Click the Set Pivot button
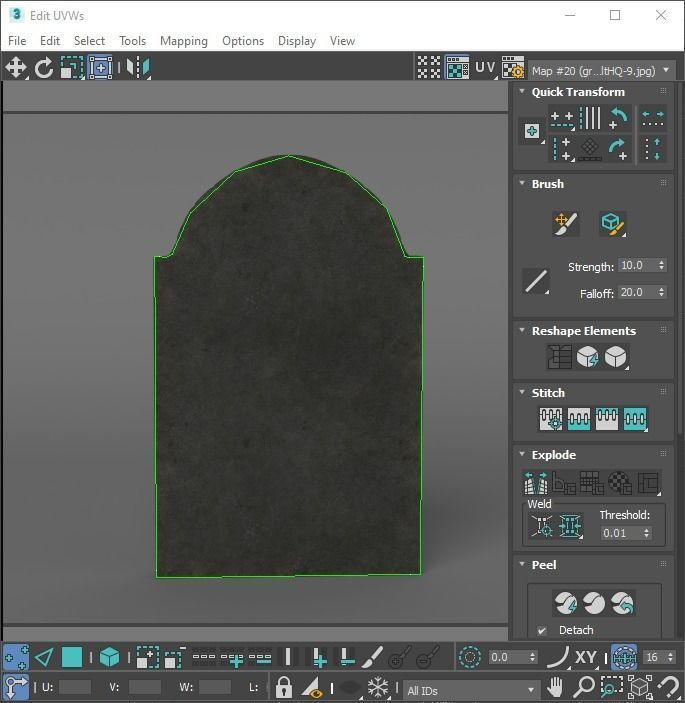 pos(532,131)
